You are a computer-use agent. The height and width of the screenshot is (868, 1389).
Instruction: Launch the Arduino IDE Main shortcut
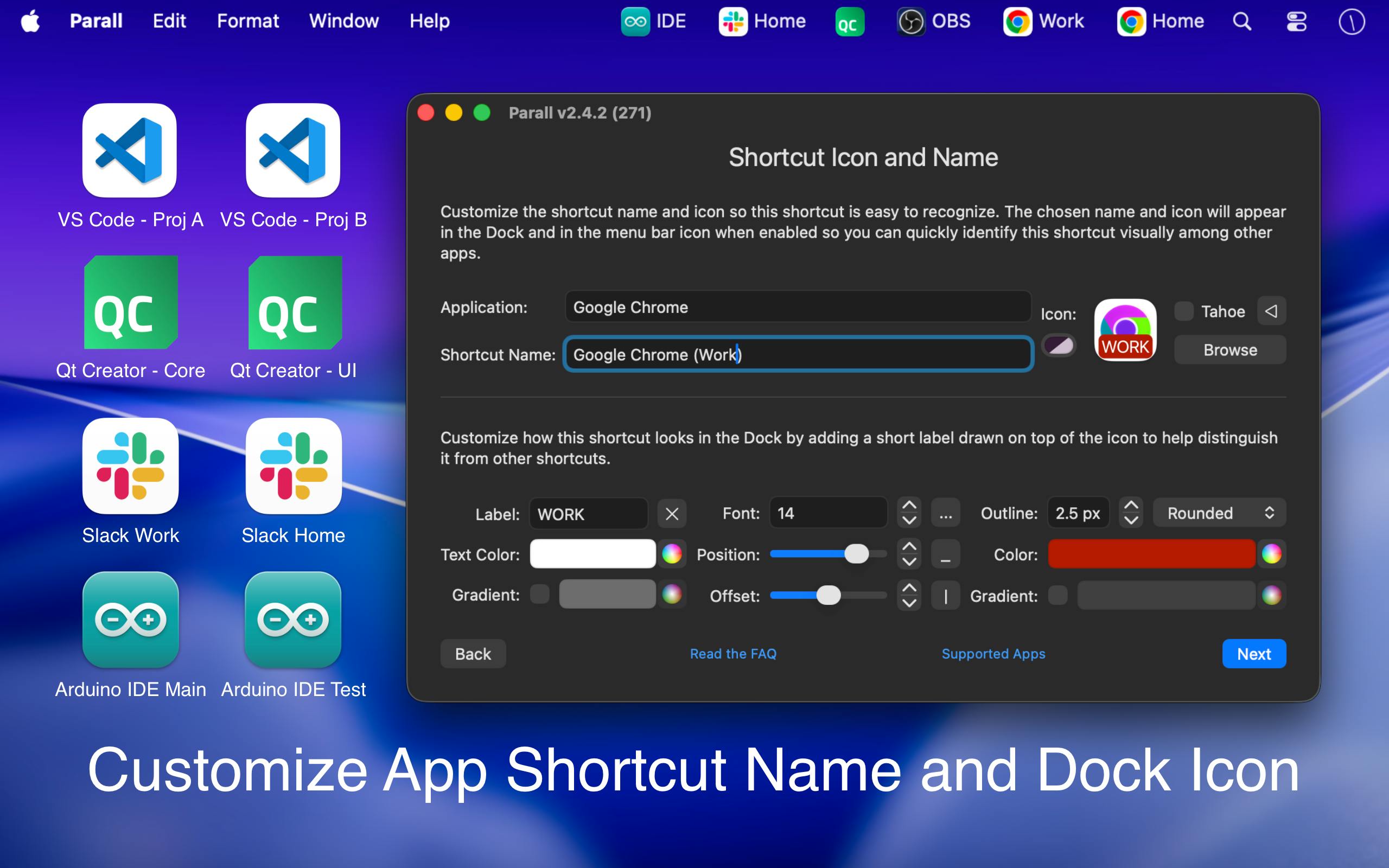tap(130, 620)
